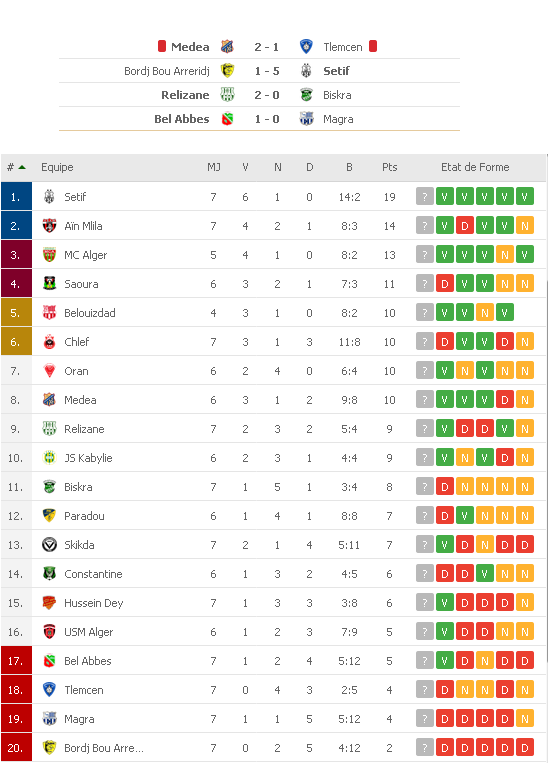
Task: Click the Tlemcen crest in match results
Action: coord(306,46)
